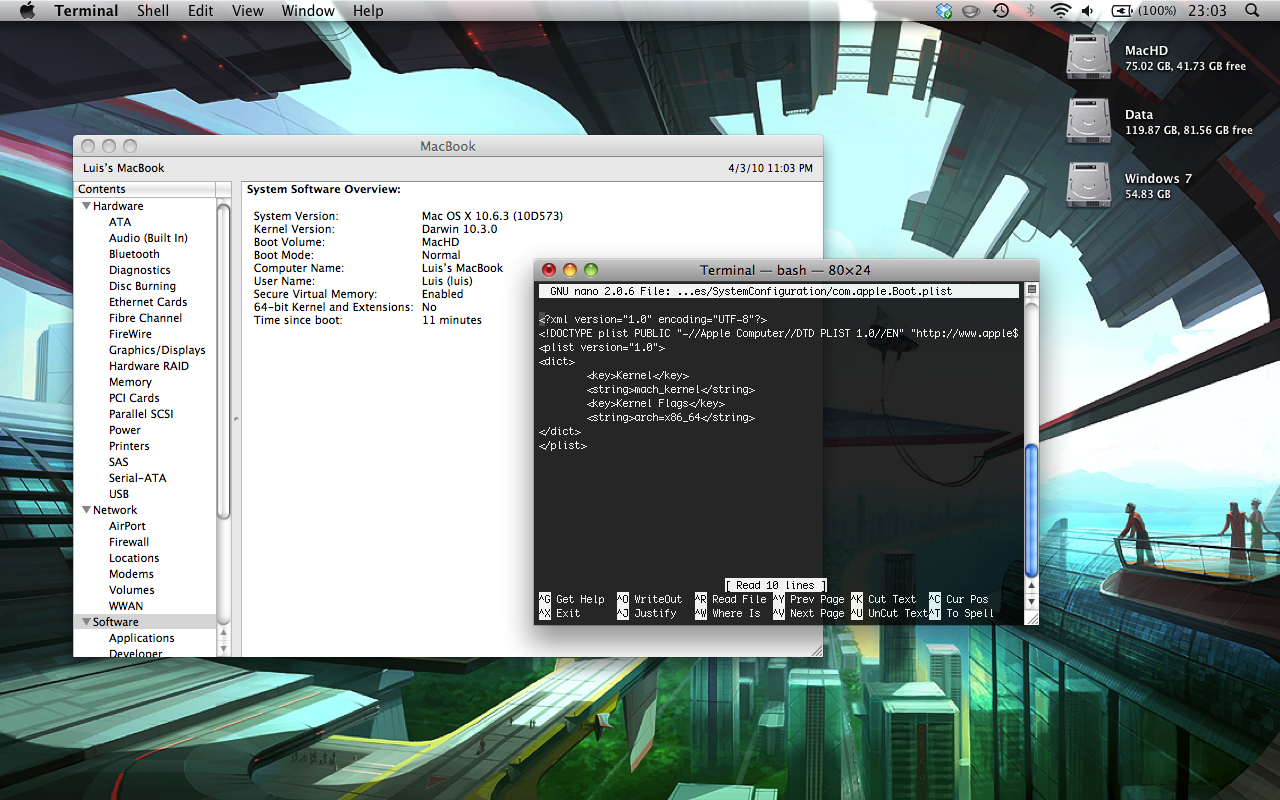Image resolution: width=1280 pixels, height=800 pixels.
Task: Select SAS entry
Action: 119,462
